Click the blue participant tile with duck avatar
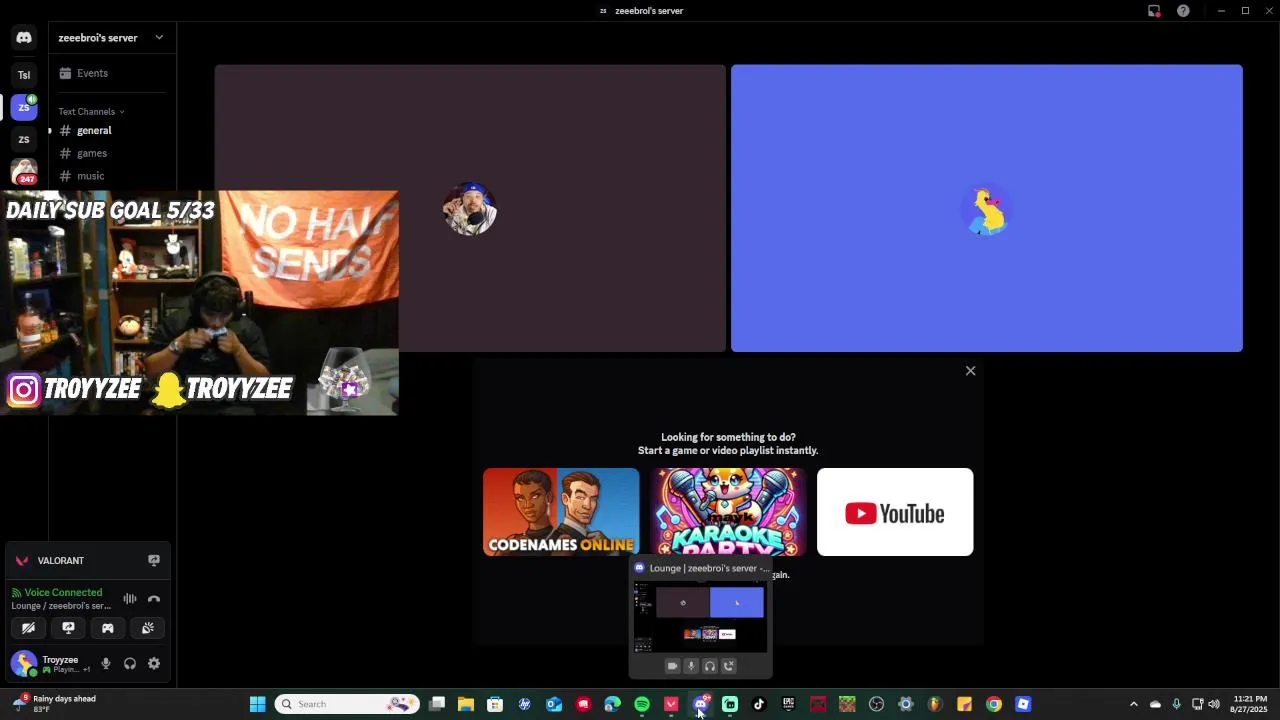The height and width of the screenshot is (720, 1280). click(x=987, y=208)
